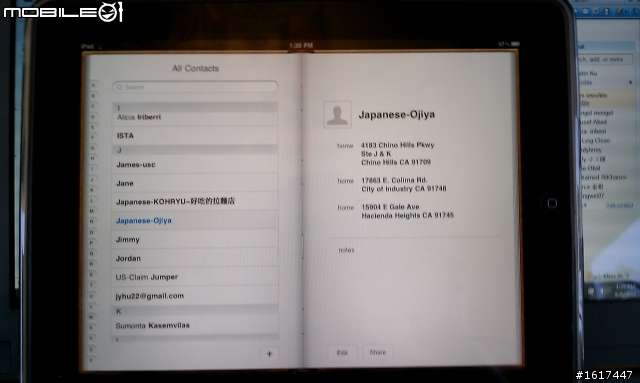Tap the 4183 Chino Hills Pkwy address
The width and height of the screenshot is (640, 383).
(x=397, y=154)
